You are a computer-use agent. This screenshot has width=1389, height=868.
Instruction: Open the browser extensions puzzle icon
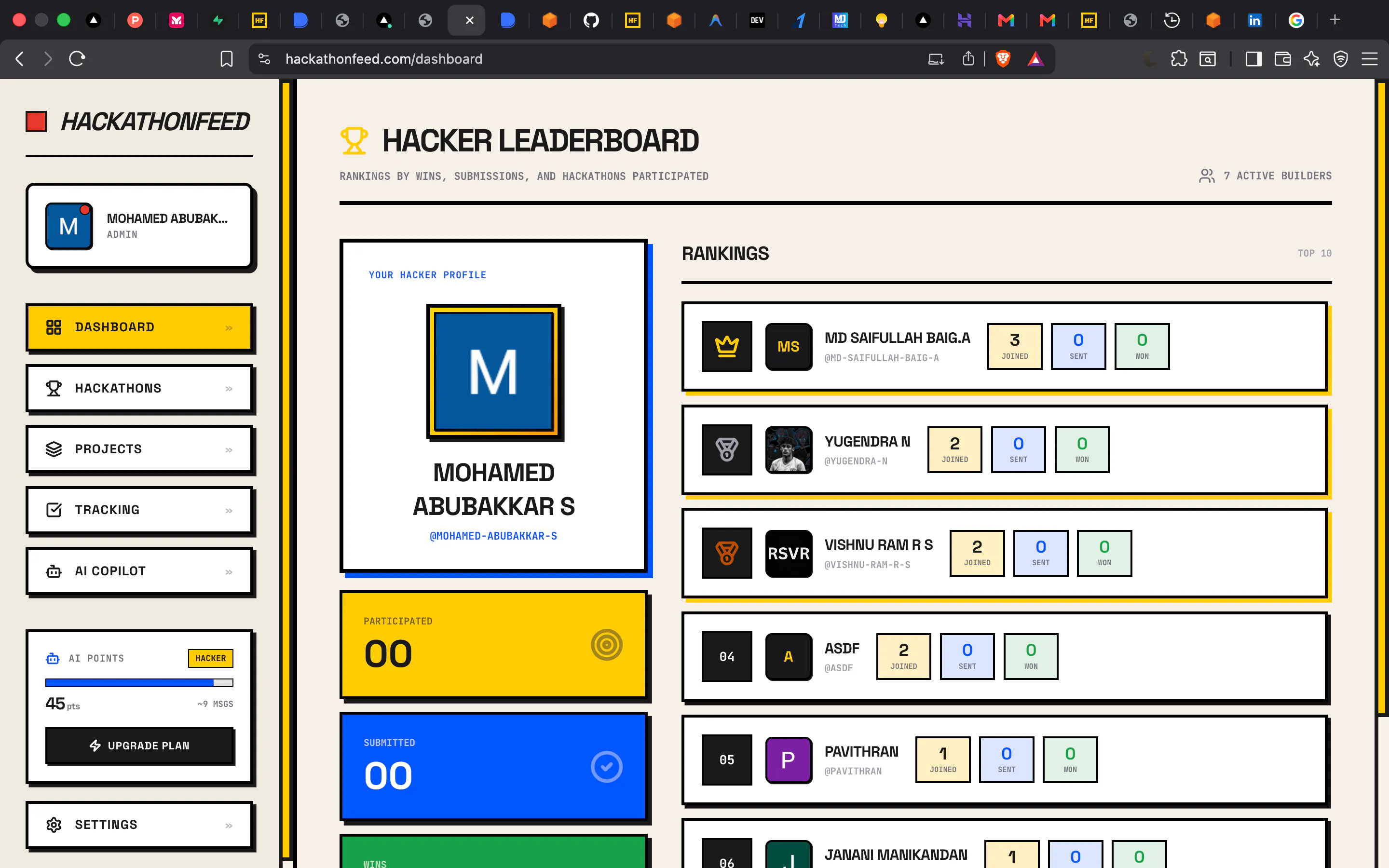coord(1179,58)
